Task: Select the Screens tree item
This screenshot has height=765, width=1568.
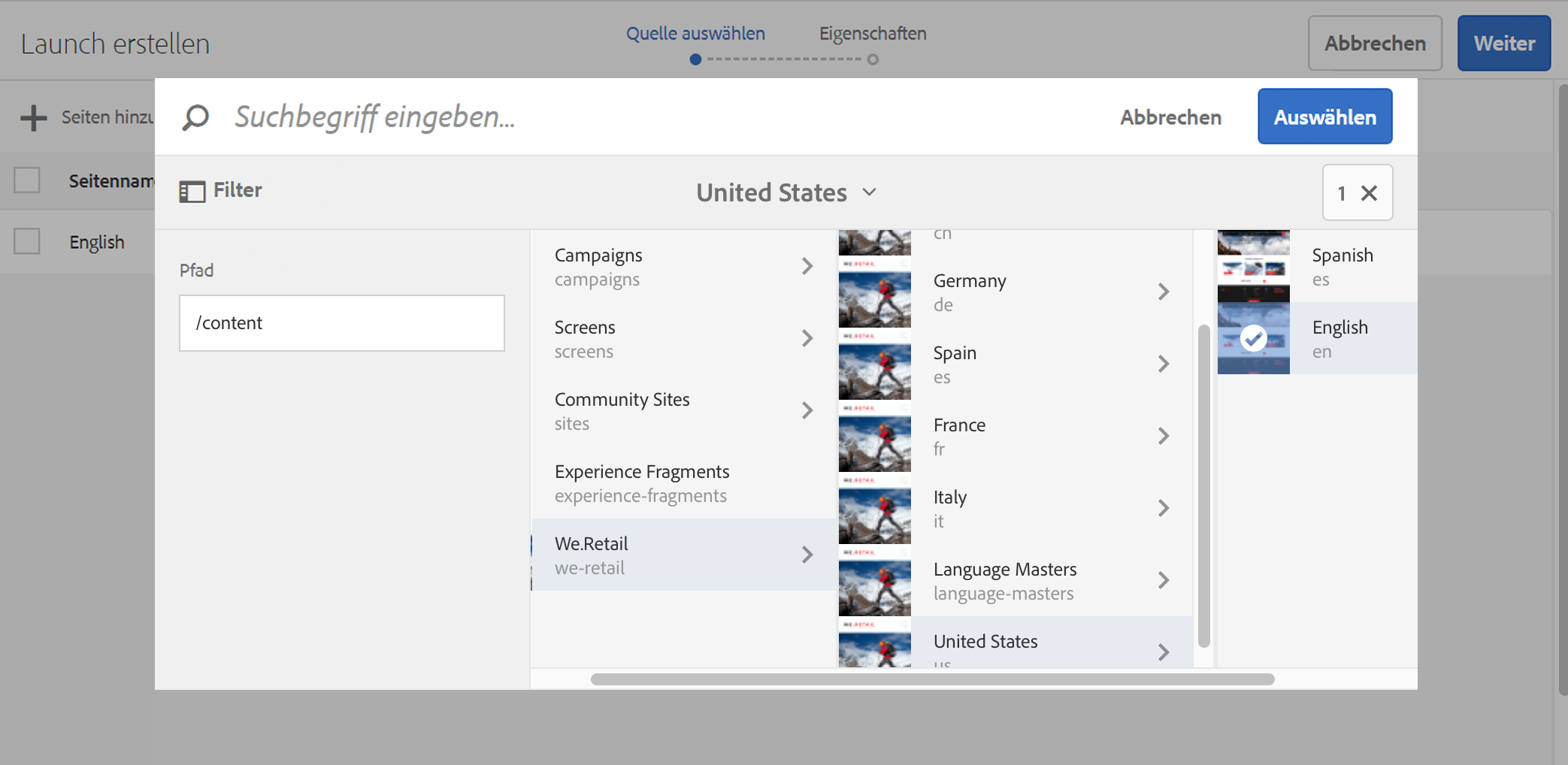Action: (x=683, y=339)
